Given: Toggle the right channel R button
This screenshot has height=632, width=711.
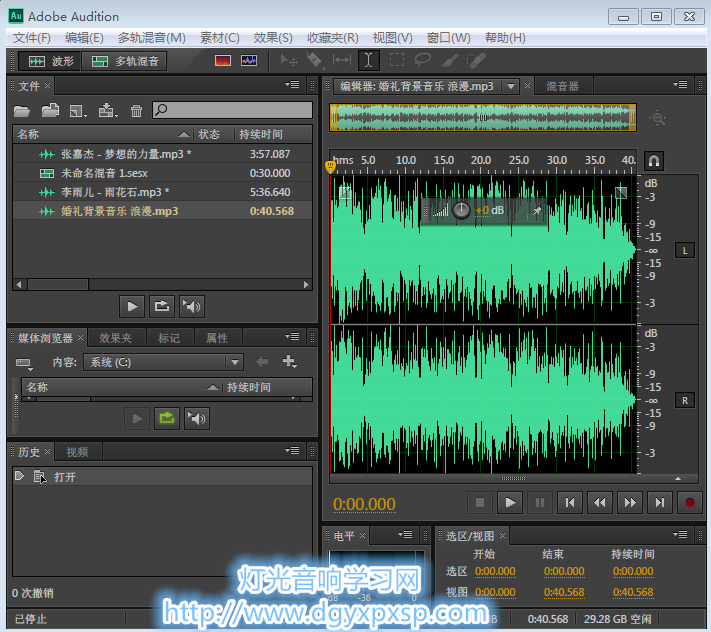Looking at the screenshot, I should [x=685, y=400].
